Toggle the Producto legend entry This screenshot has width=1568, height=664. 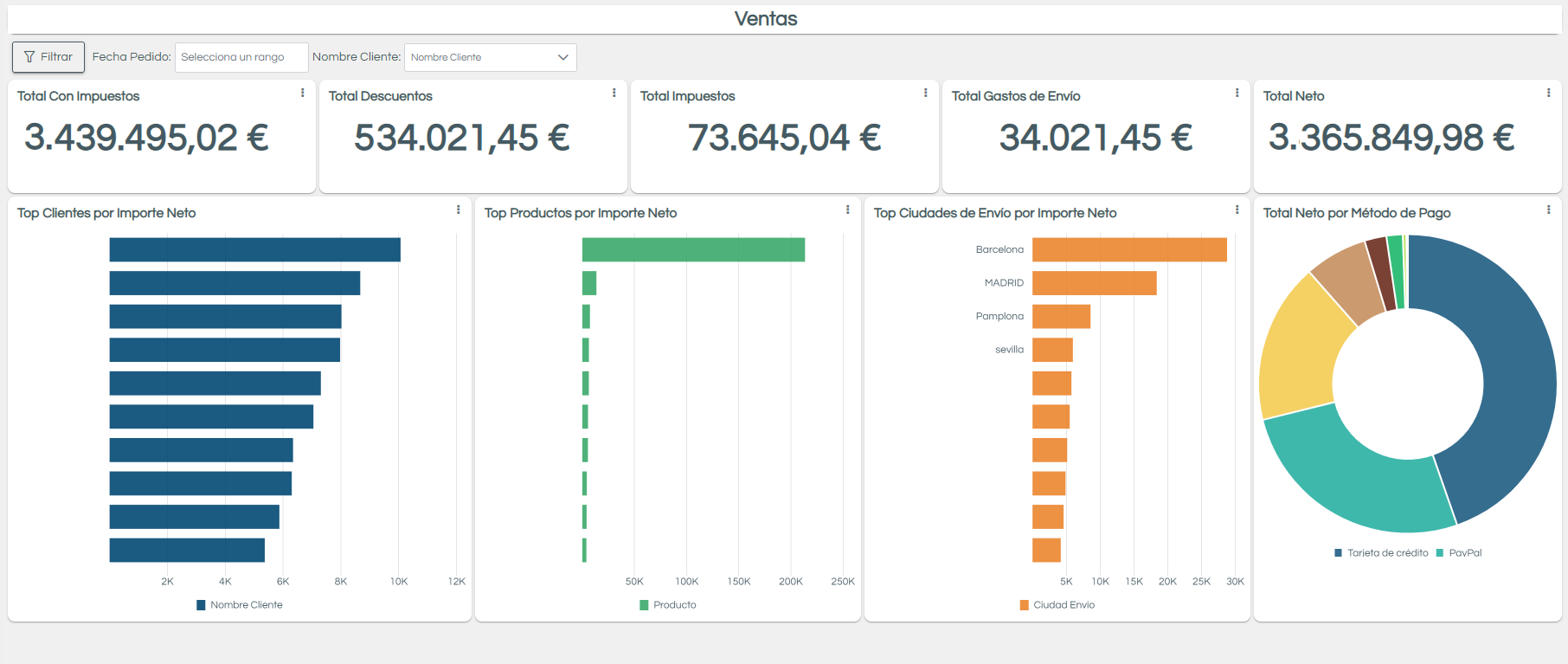[x=668, y=605]
